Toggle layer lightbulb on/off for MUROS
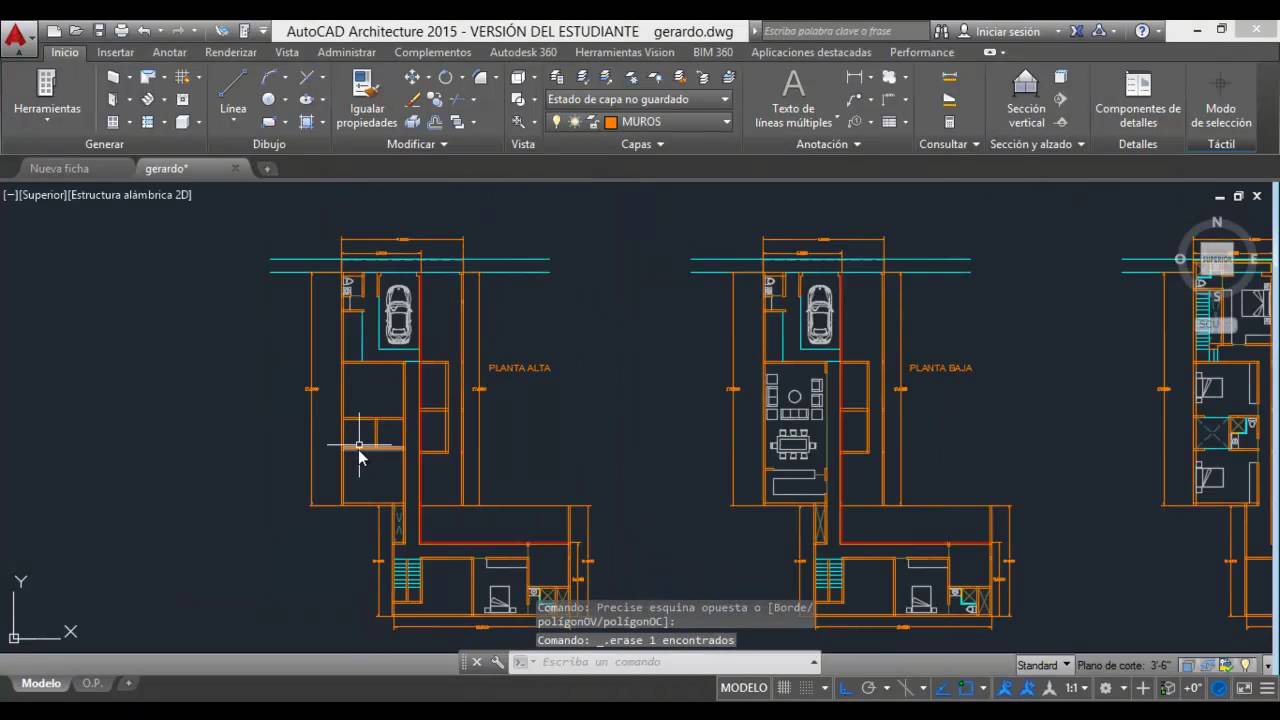Image resolution: width=1280 pixels, height=720 pixels. 557,122
